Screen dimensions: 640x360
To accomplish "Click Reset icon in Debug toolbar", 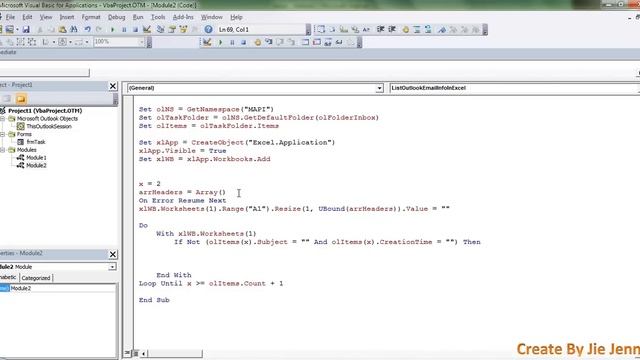I will pyautogui.click(x=244, y=42).
